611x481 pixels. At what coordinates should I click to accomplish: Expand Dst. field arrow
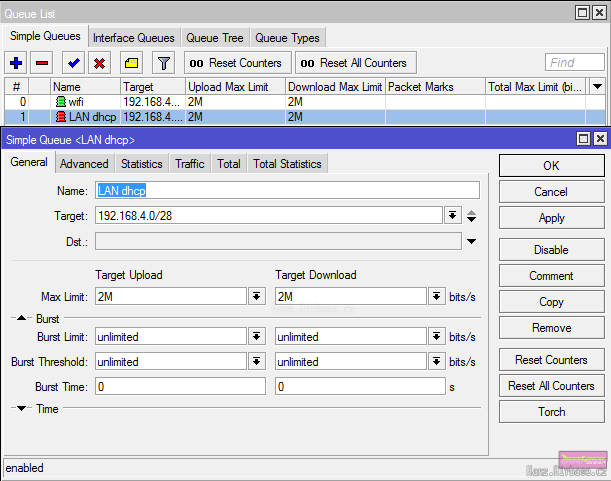[x=471, y=242]
